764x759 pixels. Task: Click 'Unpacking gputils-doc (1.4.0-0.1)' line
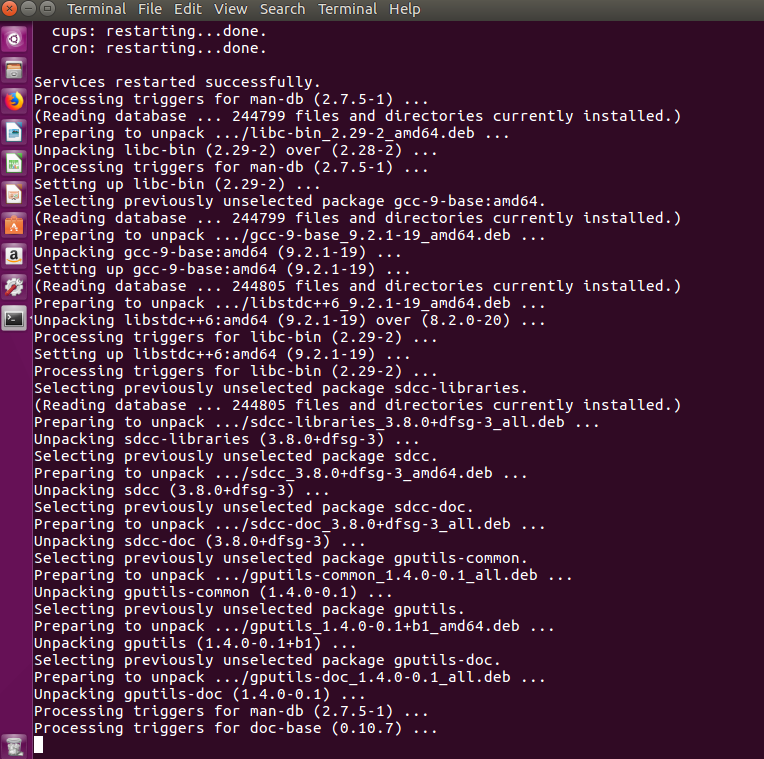(199, 694)
